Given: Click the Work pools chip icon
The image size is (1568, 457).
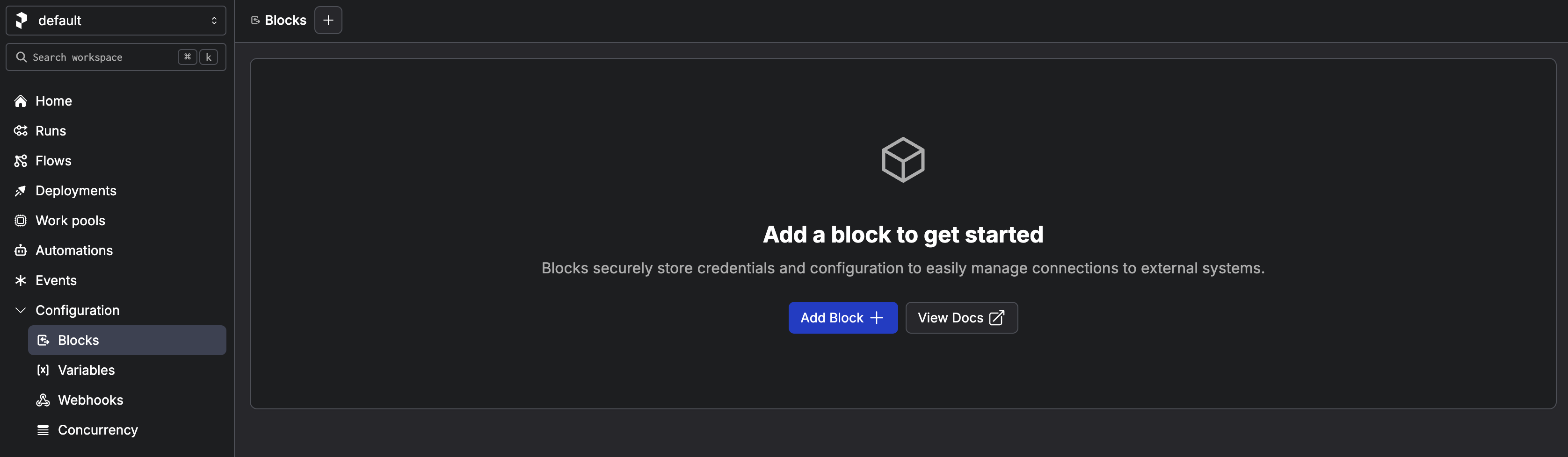Looking at the screenshot, I should tap(21, 221).
